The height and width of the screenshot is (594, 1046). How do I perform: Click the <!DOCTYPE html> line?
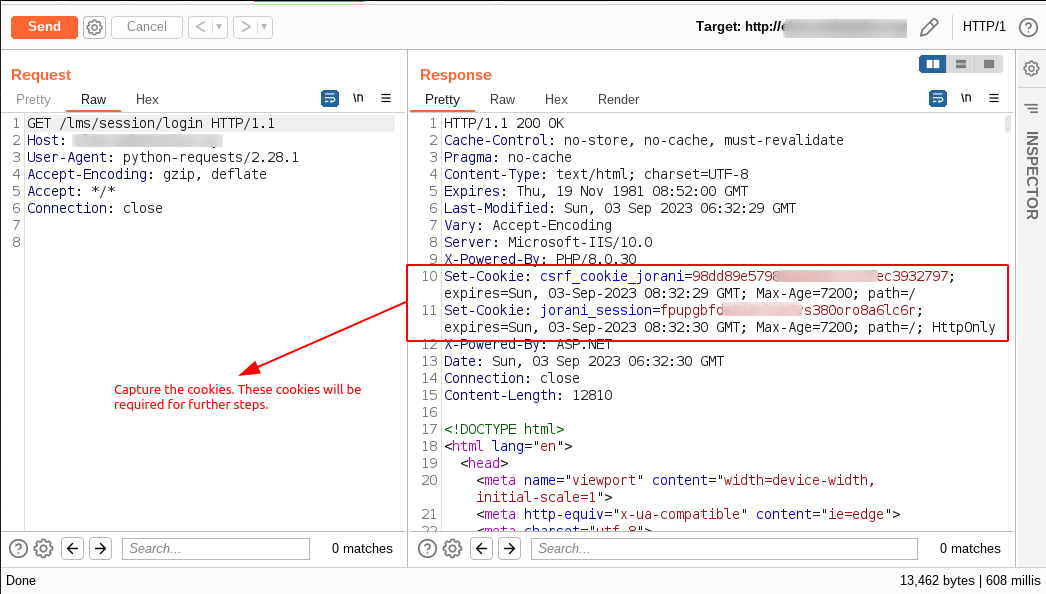click(504, 429)
